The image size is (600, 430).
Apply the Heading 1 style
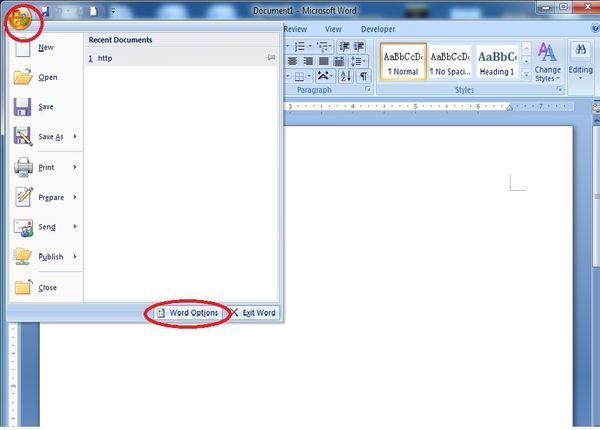(497, 62)
